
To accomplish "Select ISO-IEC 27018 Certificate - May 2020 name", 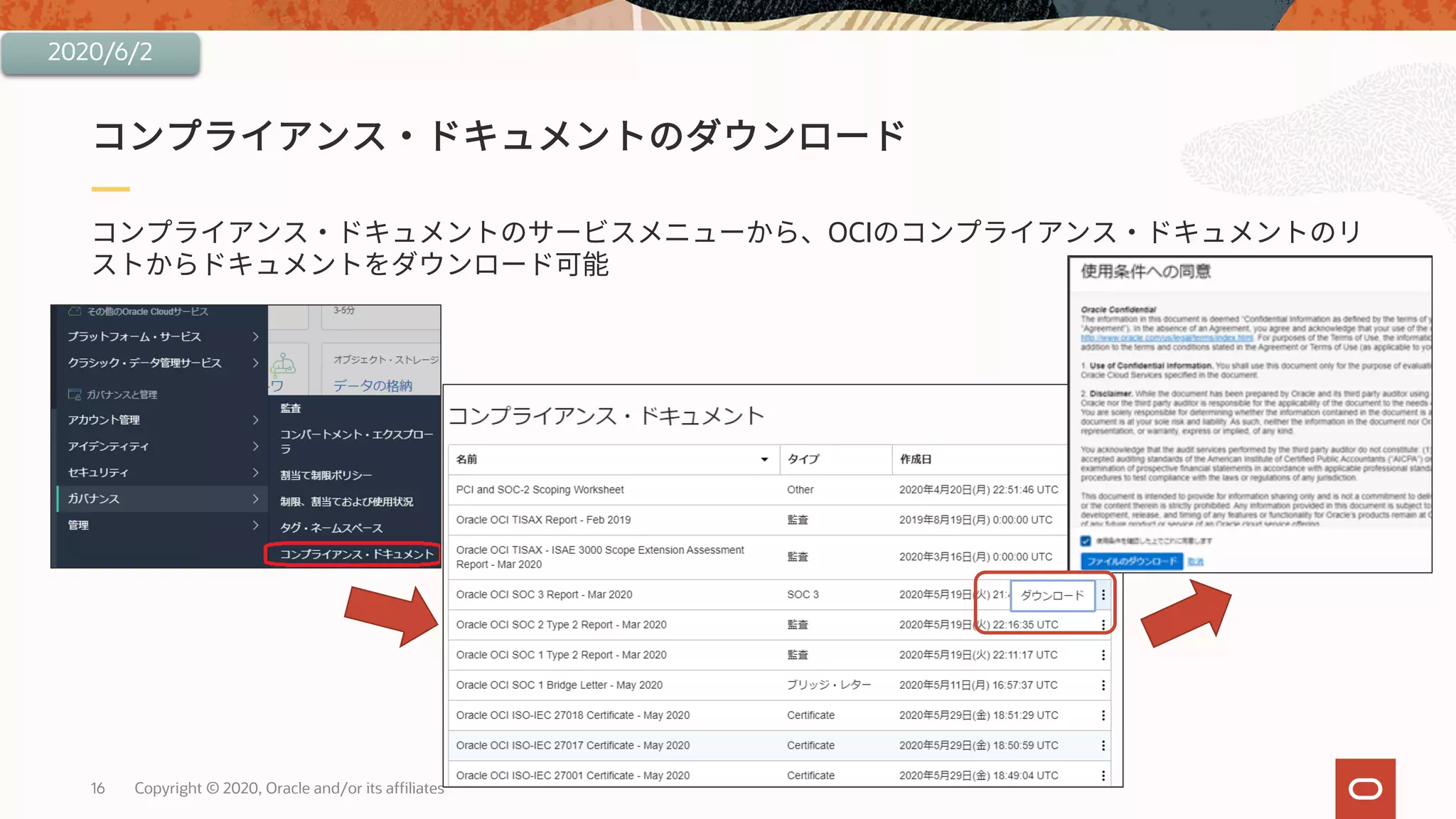I will coord(572,715).
